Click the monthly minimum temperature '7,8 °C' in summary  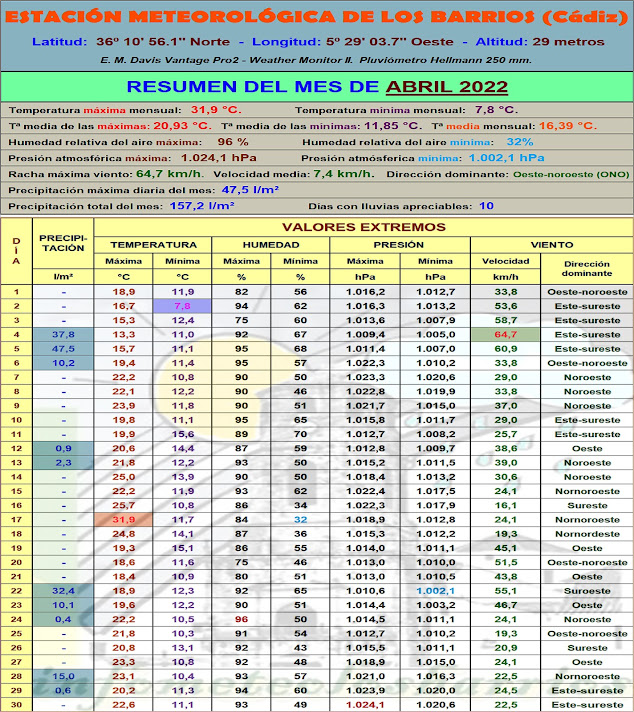496,109
